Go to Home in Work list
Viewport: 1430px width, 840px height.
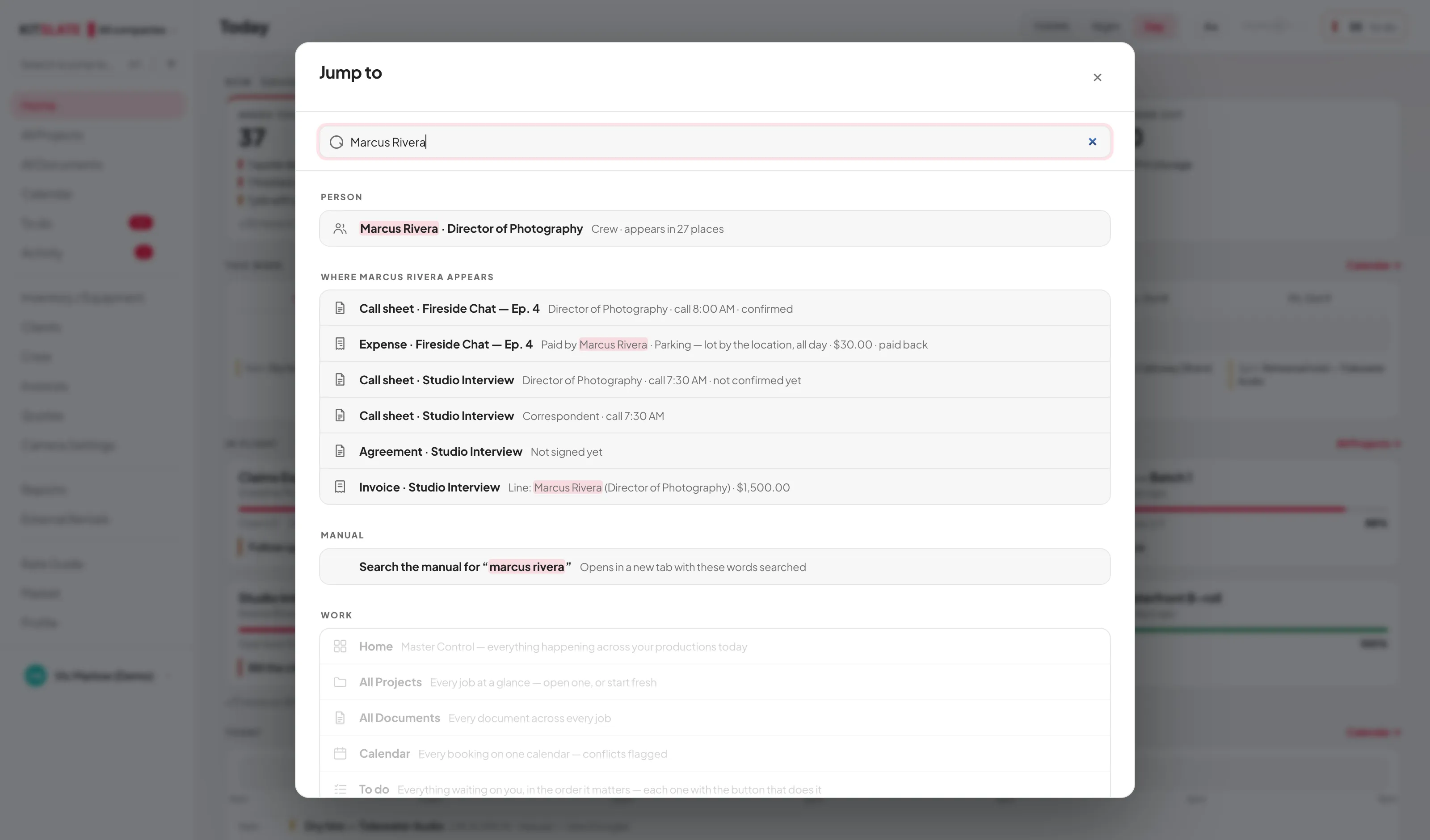coord(715,647)
